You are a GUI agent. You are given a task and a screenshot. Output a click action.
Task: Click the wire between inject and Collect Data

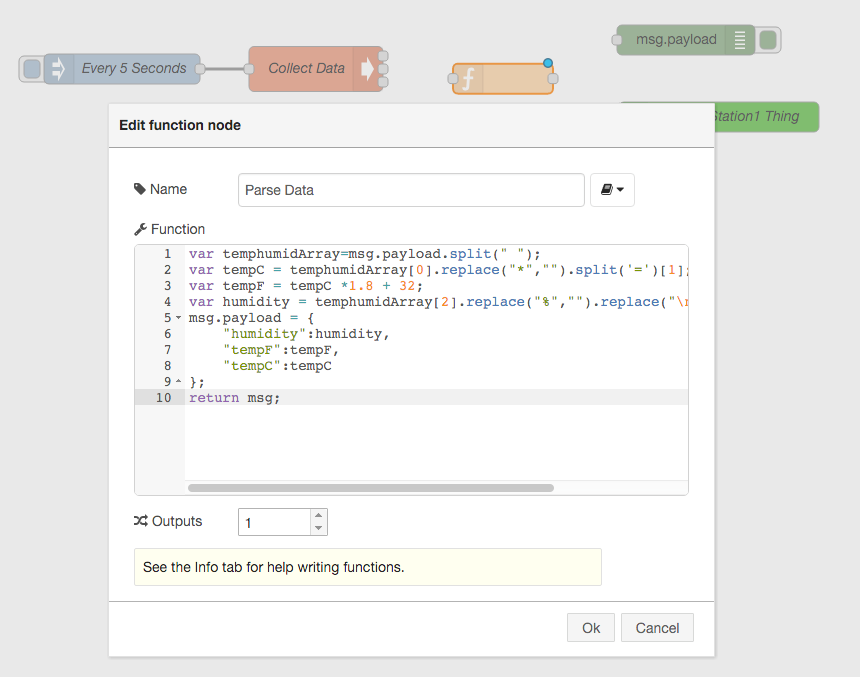tap(224, 69)
